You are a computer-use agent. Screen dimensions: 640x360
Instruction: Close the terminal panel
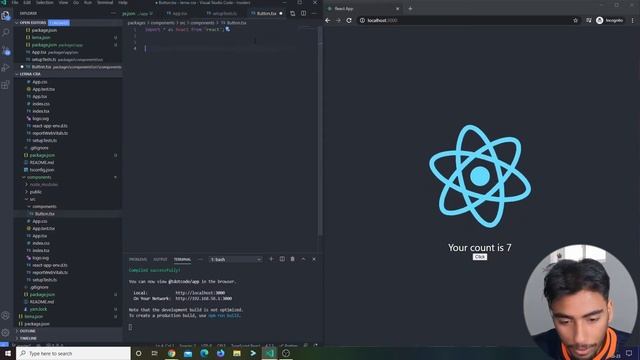pyautogui.click(x=314, y=259)
